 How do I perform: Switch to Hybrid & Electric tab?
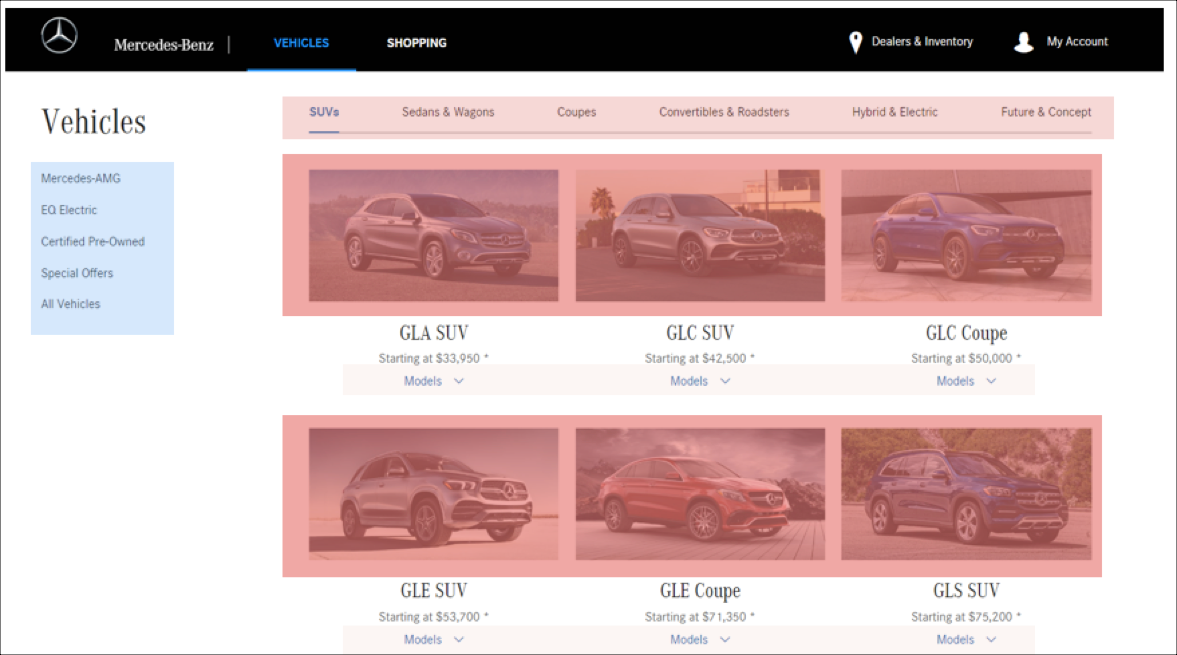[x=895, y=112]
